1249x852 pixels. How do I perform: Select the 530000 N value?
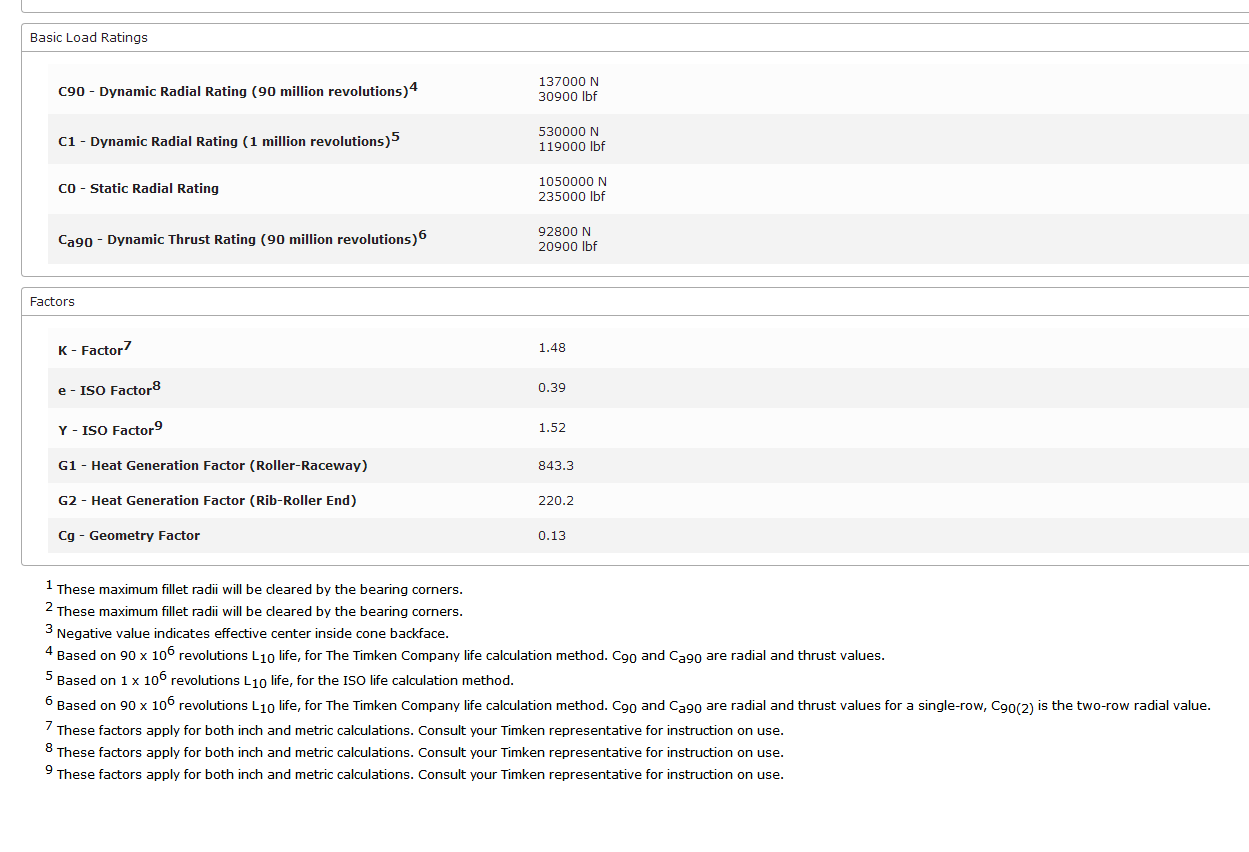tap(569, 132)
